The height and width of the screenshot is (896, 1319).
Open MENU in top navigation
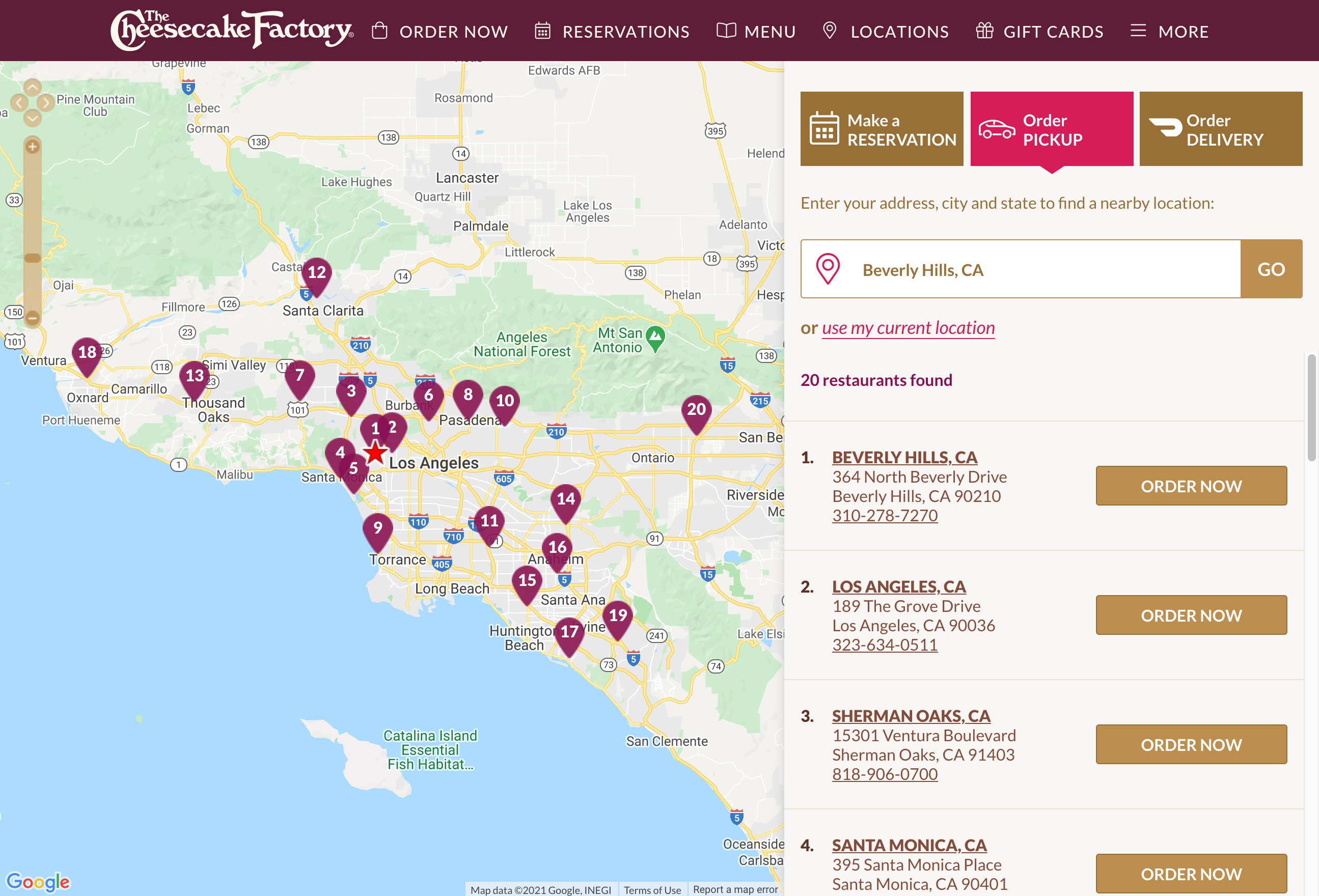click(x=756, y=31)
